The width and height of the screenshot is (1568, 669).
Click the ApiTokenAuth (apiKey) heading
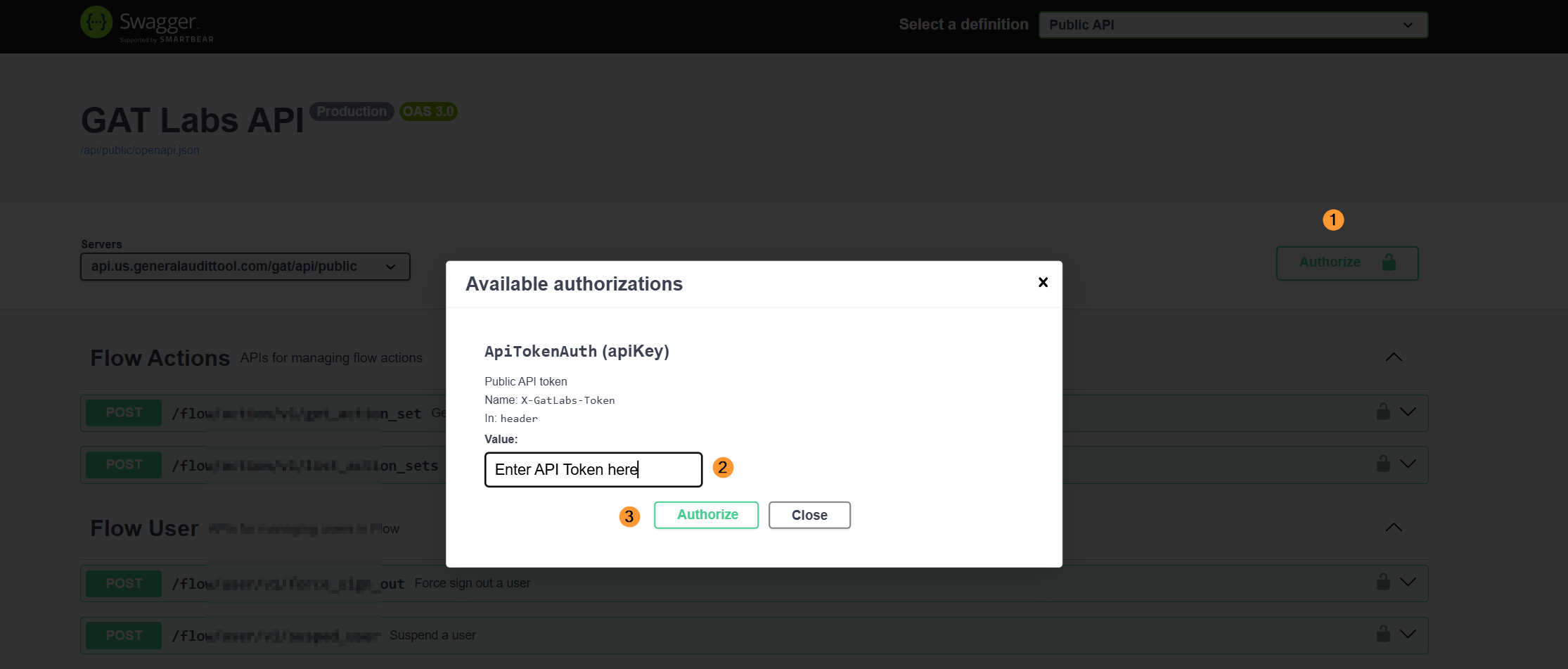point(577,351)
